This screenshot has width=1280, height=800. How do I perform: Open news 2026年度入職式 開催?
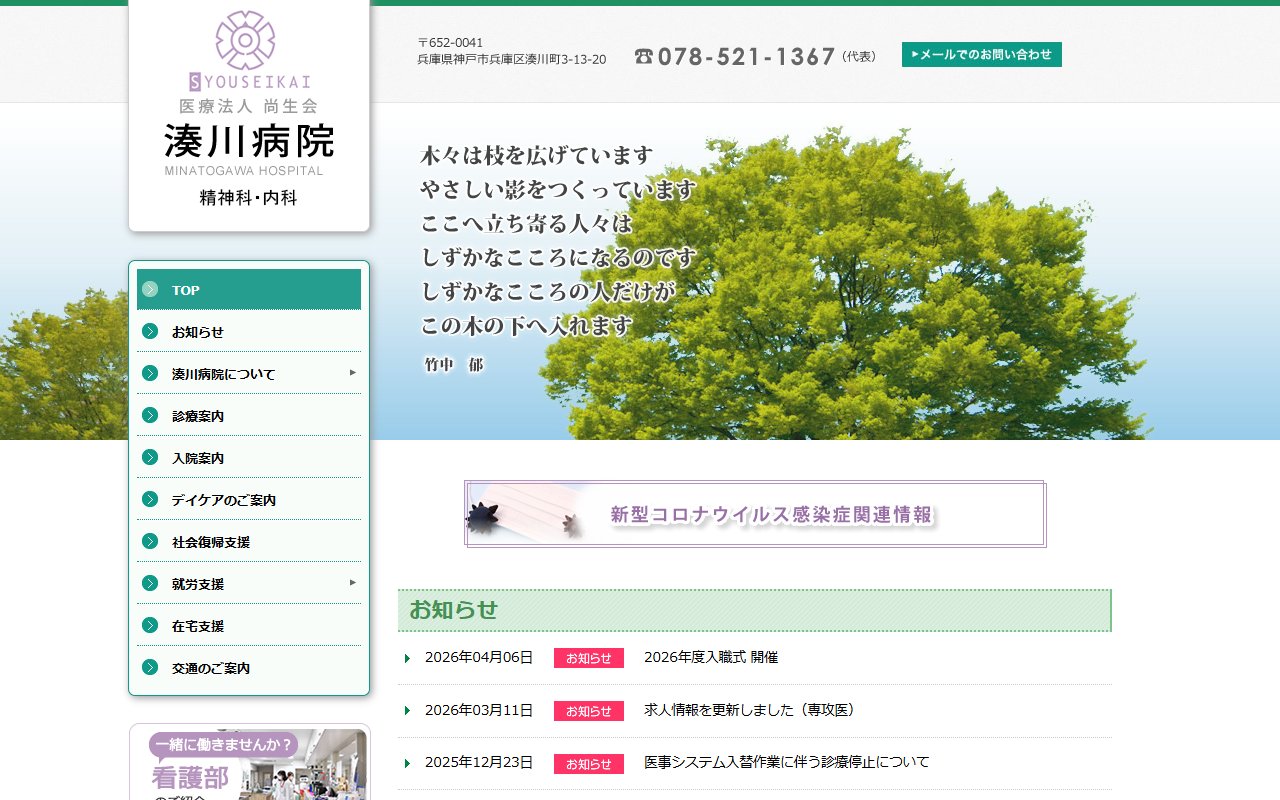tap(711, 657)
